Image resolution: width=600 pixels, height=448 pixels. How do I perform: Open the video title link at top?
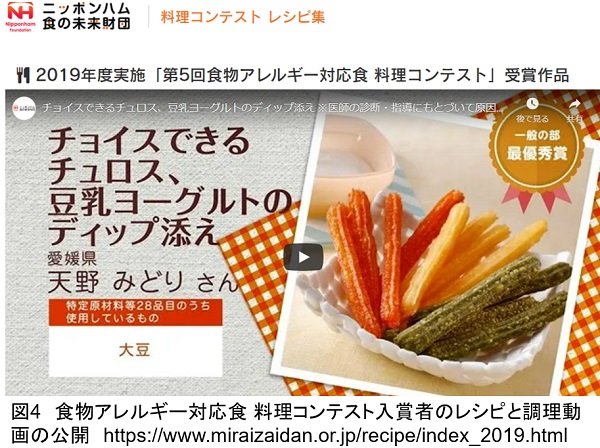(x=272, y=108)
